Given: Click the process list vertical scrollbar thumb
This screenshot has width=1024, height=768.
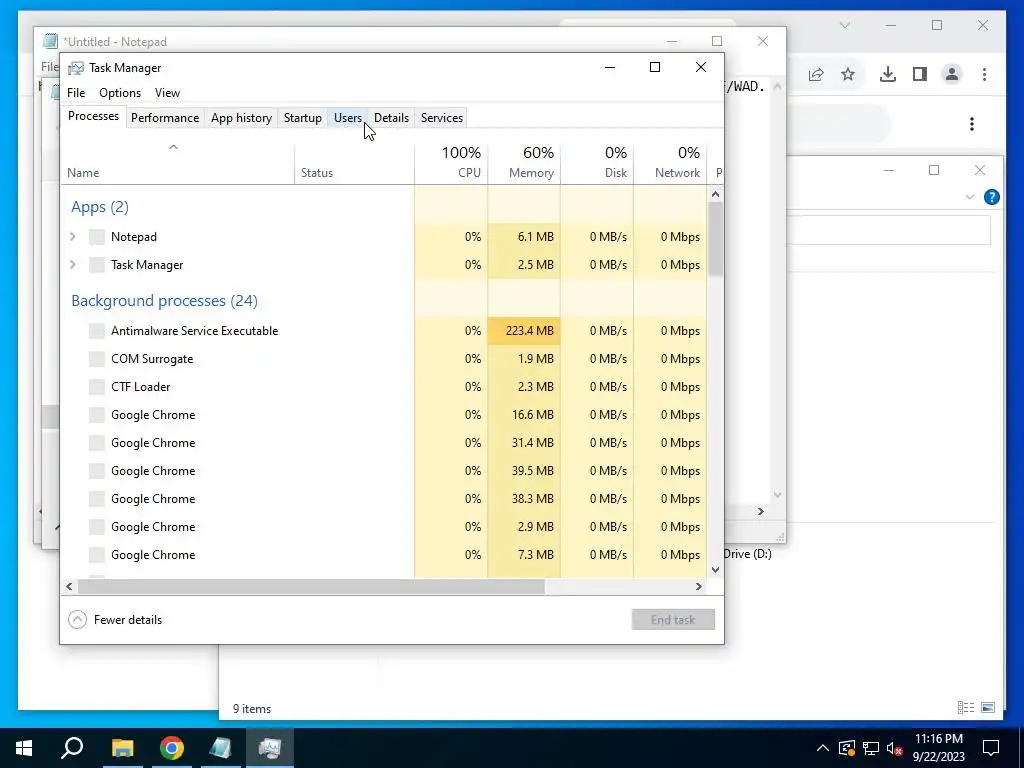Looking at the screenshot, I should pos(716,239).
